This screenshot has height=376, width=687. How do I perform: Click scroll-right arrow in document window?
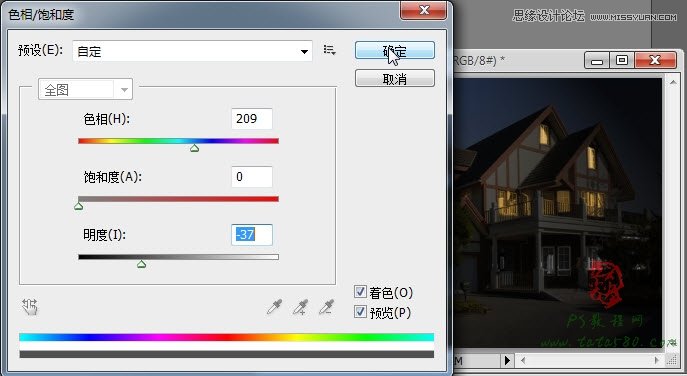657,361
